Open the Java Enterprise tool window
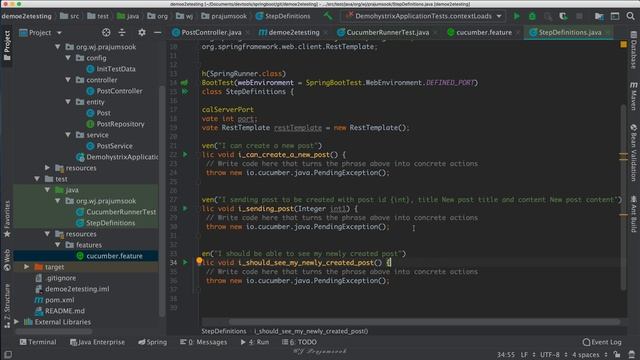 point(97,342)
